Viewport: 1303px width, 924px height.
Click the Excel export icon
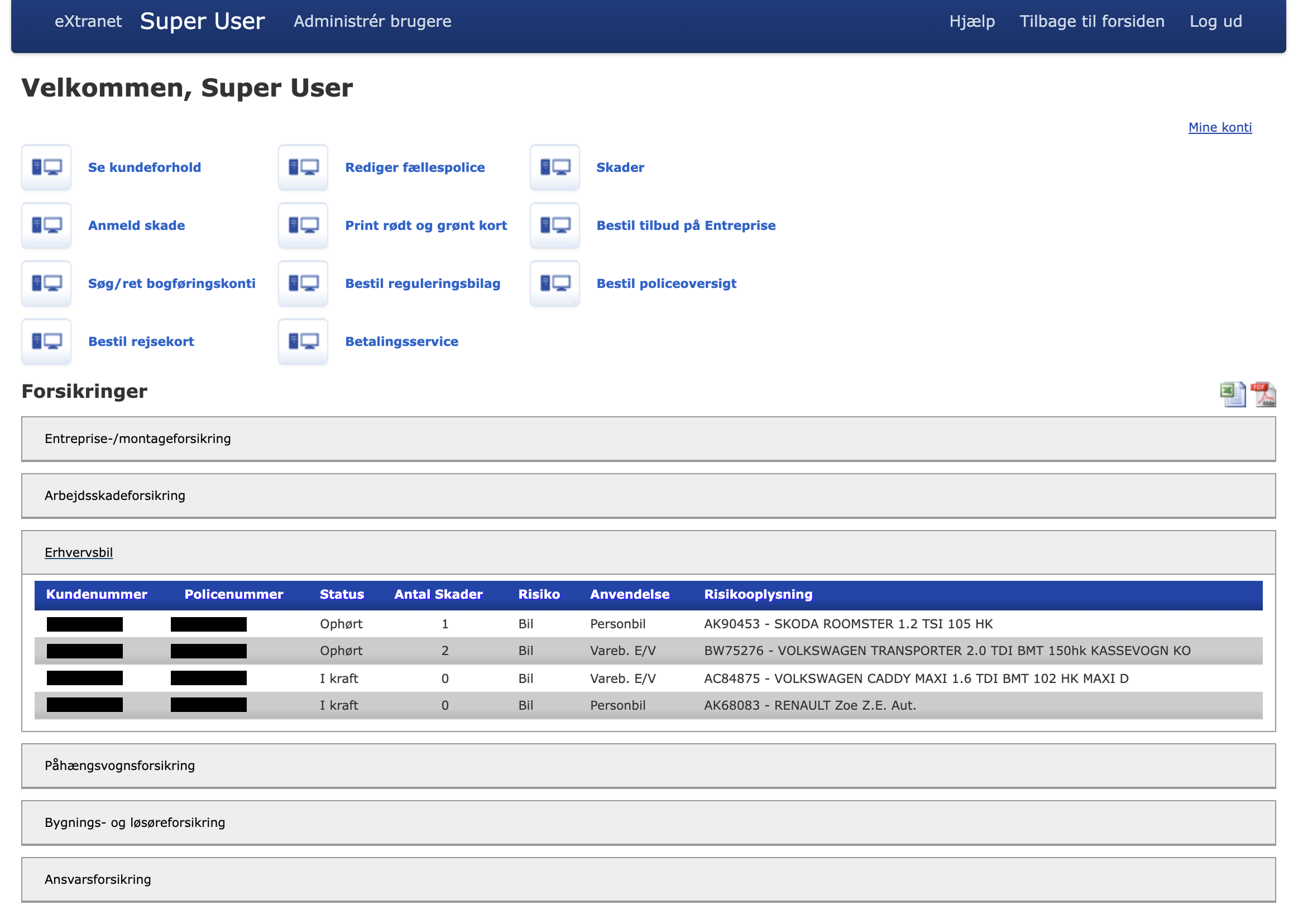click(x=1233, y=394)
